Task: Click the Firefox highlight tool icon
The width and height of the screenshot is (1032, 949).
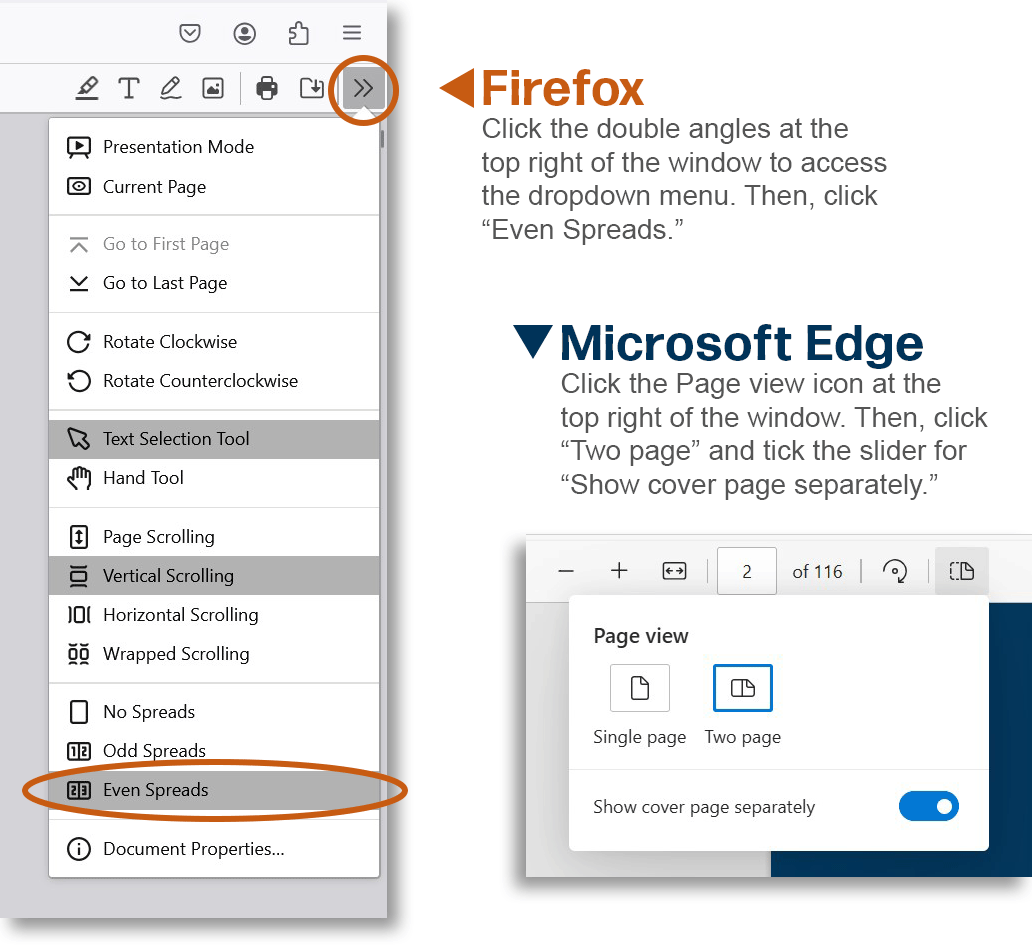Action: (x=87, y=88)
